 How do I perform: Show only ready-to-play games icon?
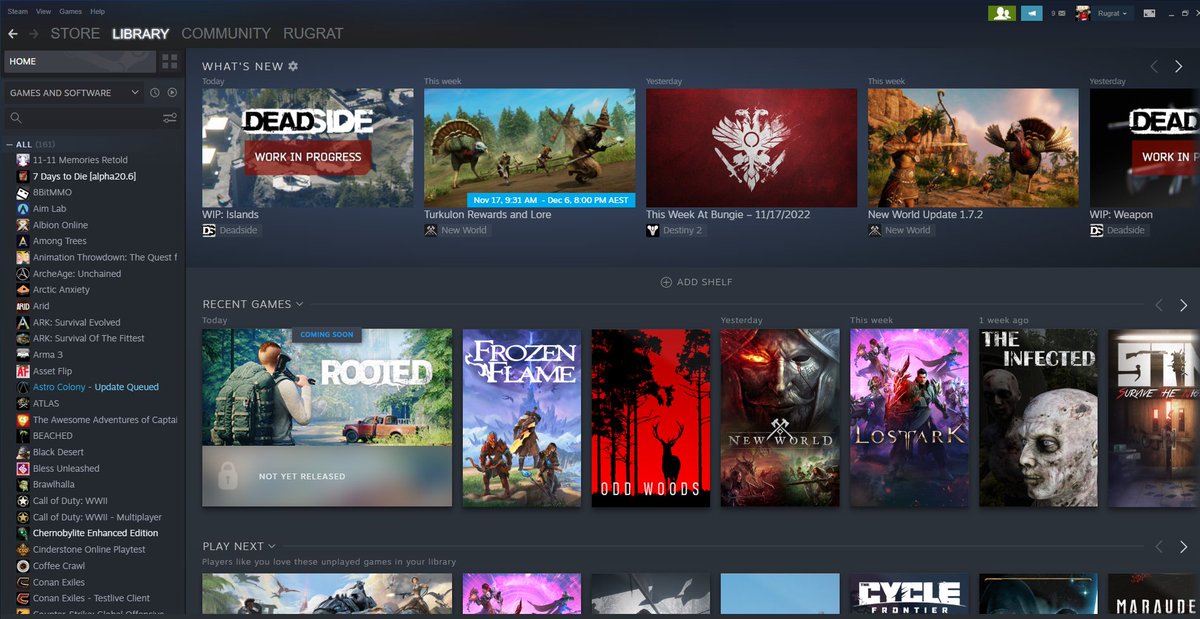[172, 93]
